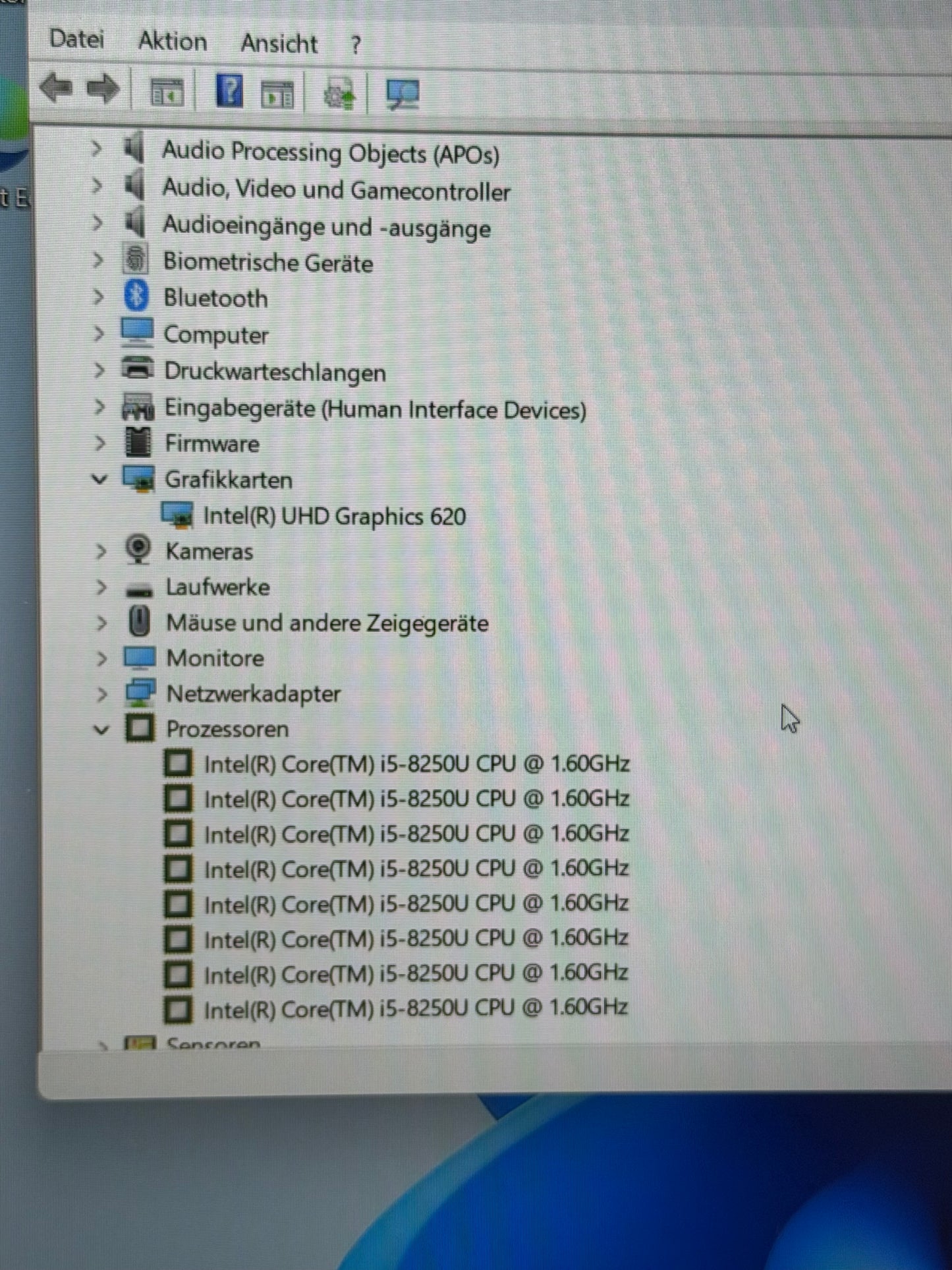952x1270 pixels.
Task: Click the Monitore display icon
Action: click(140, 657)
